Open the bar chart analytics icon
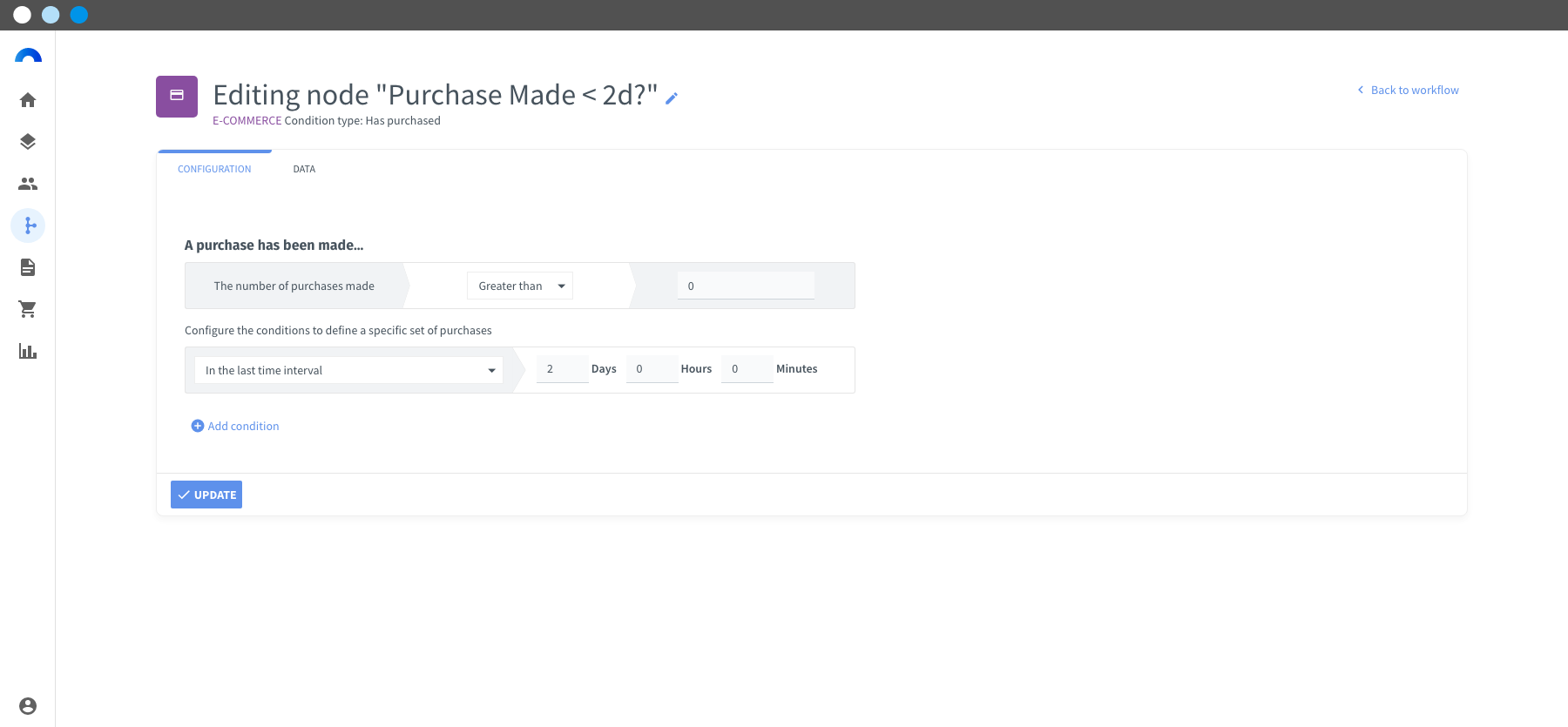Image resolution: width=1568 pixels, height=727 pixels. (28, 351)
